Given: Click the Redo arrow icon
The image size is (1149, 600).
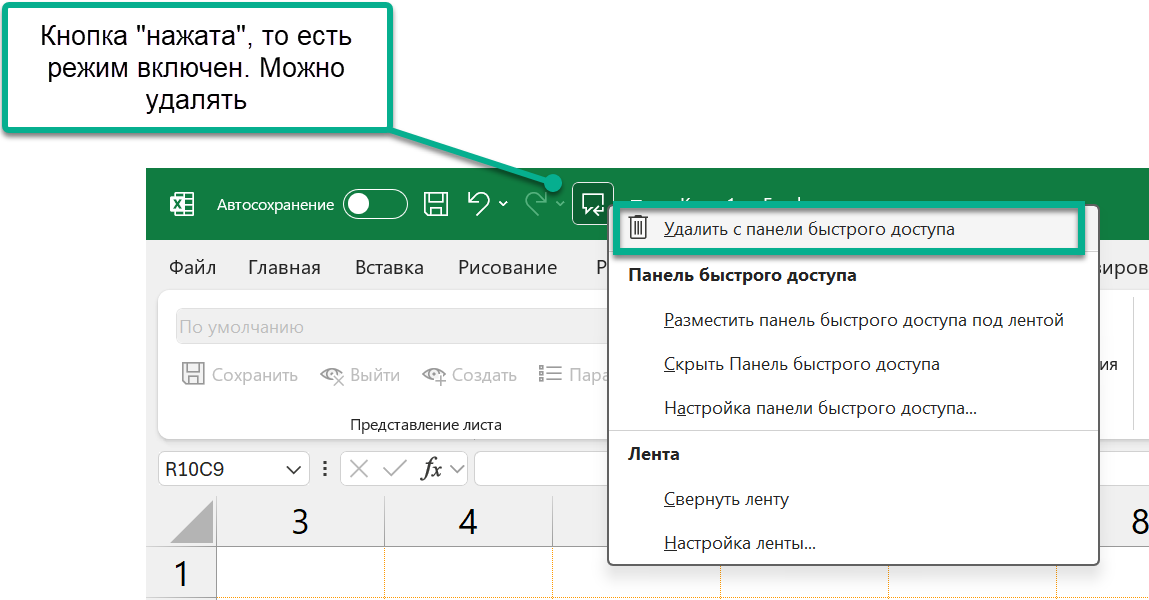Looking at the screenshot, I should 537,204.
